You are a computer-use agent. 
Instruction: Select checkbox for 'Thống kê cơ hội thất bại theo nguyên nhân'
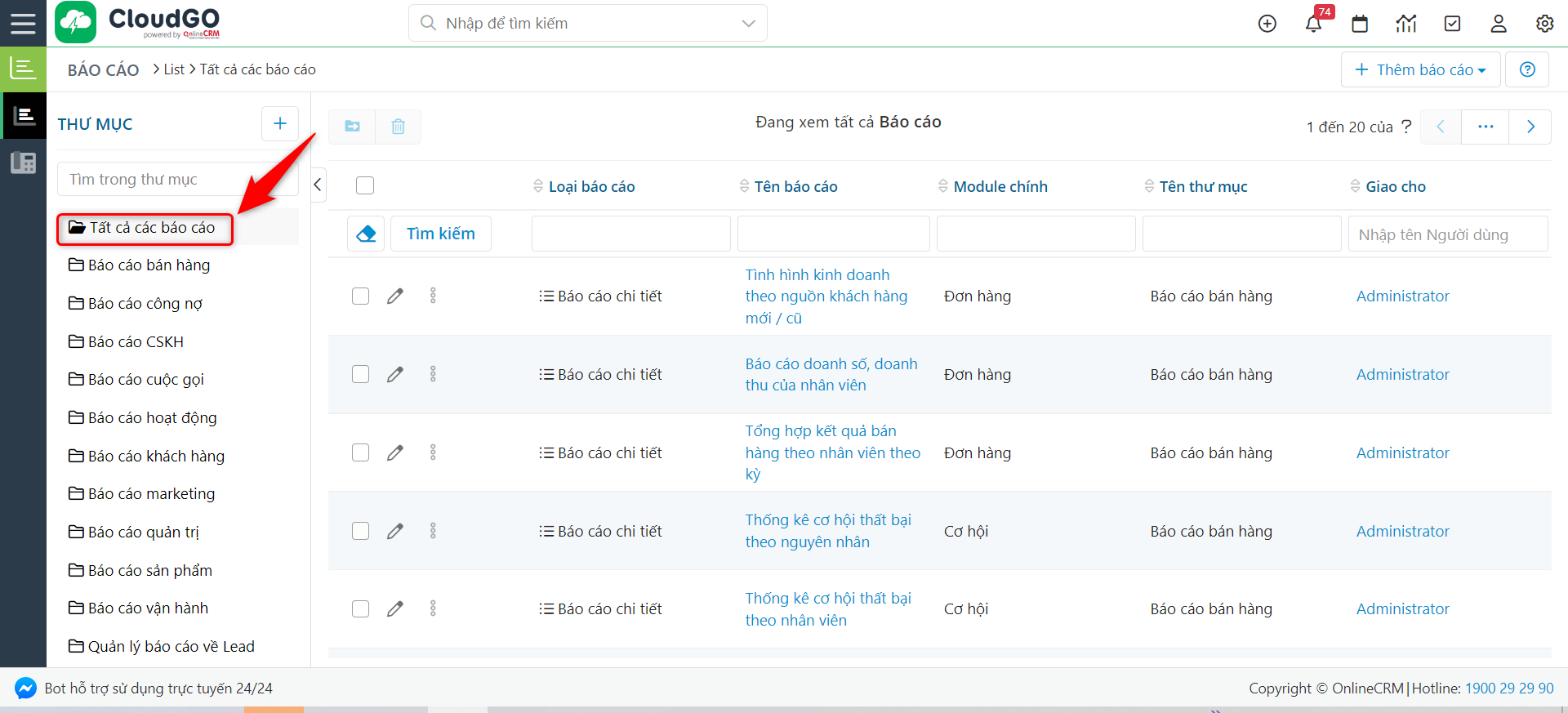[x=360, y=531]
